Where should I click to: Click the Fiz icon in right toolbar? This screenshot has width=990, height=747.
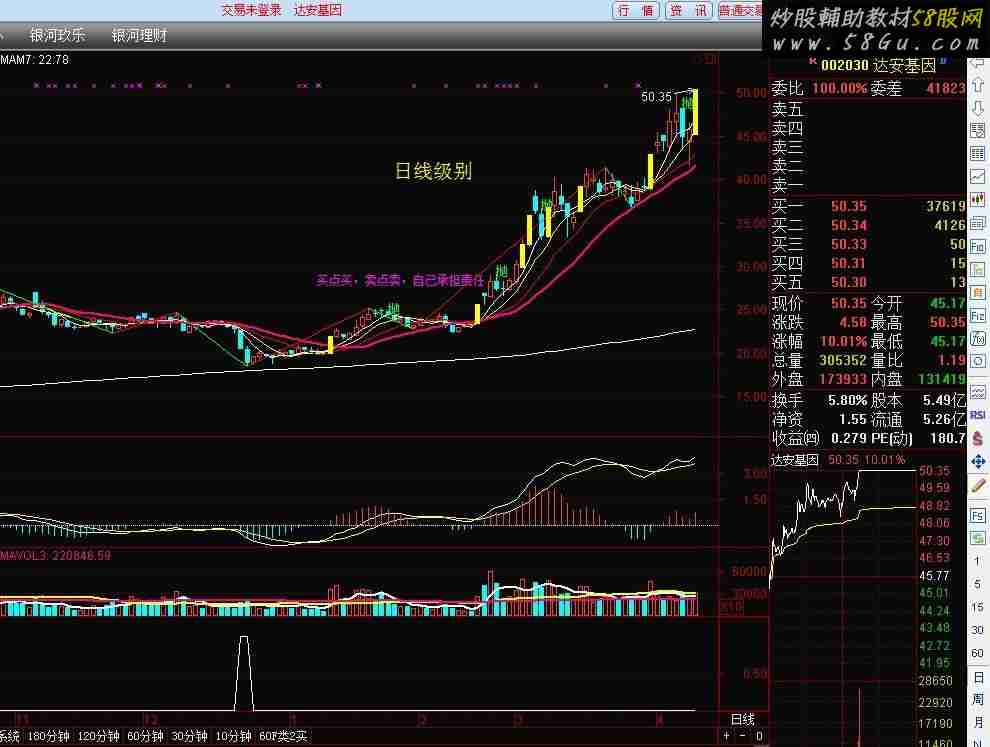(x=977, y=316)
